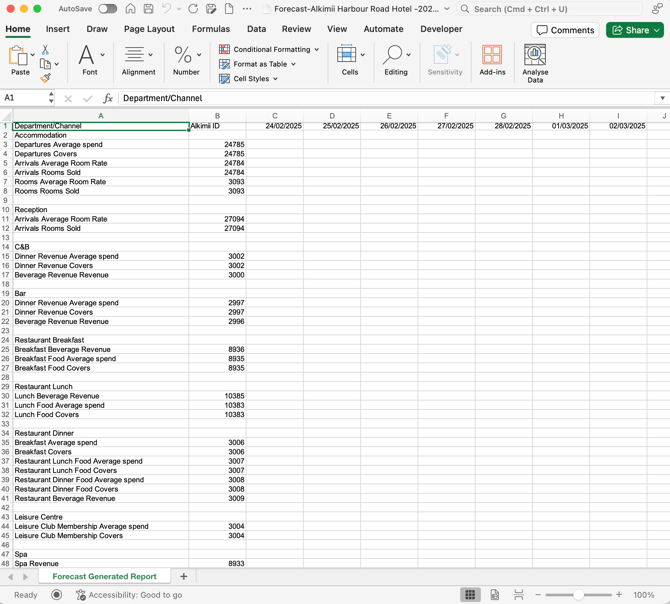The image size is (670, 604).
Task: Switch to the Draw tab
Action: 97,29
